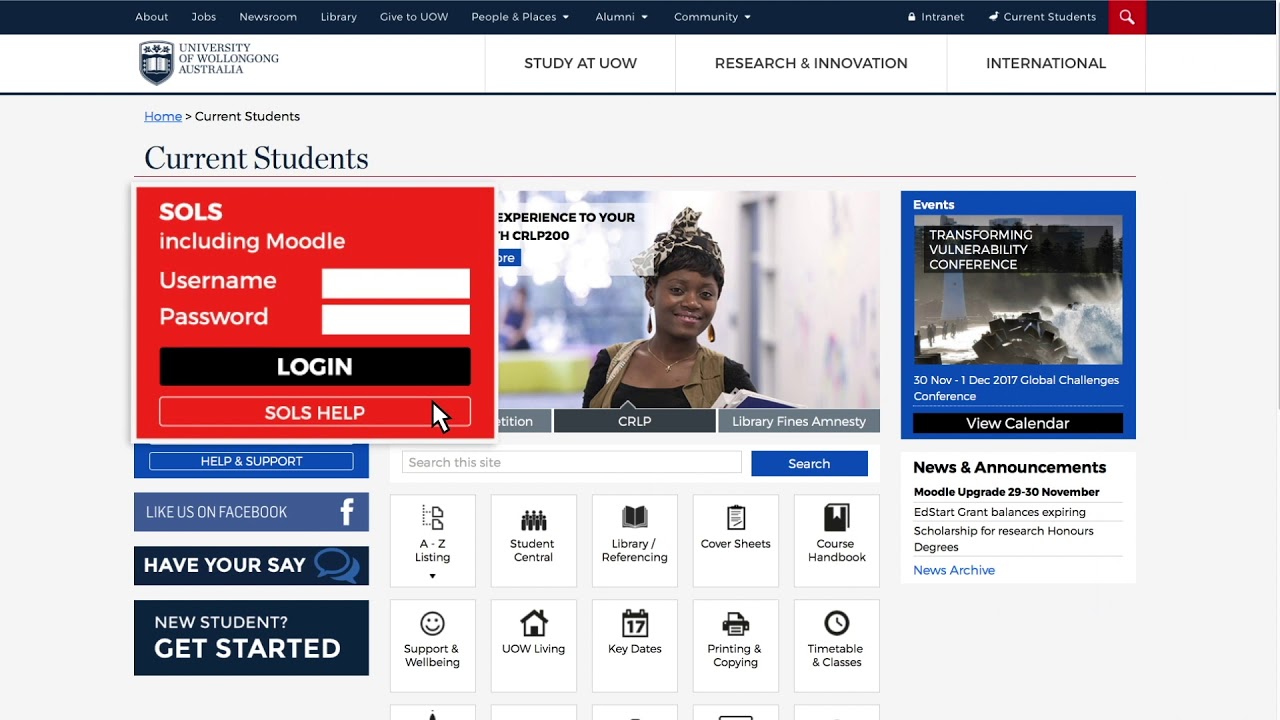Open the Course Handbook icon tile
The width and height of the screenshot is (1280, 720).
pos(836,540)
